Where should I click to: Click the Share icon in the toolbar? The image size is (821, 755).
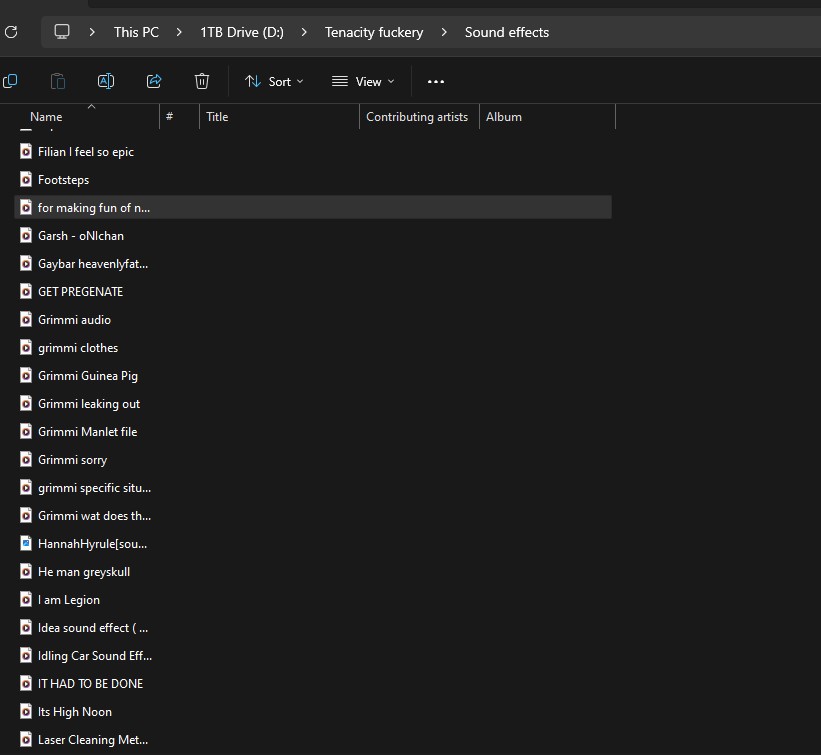[x=154, y=81]
